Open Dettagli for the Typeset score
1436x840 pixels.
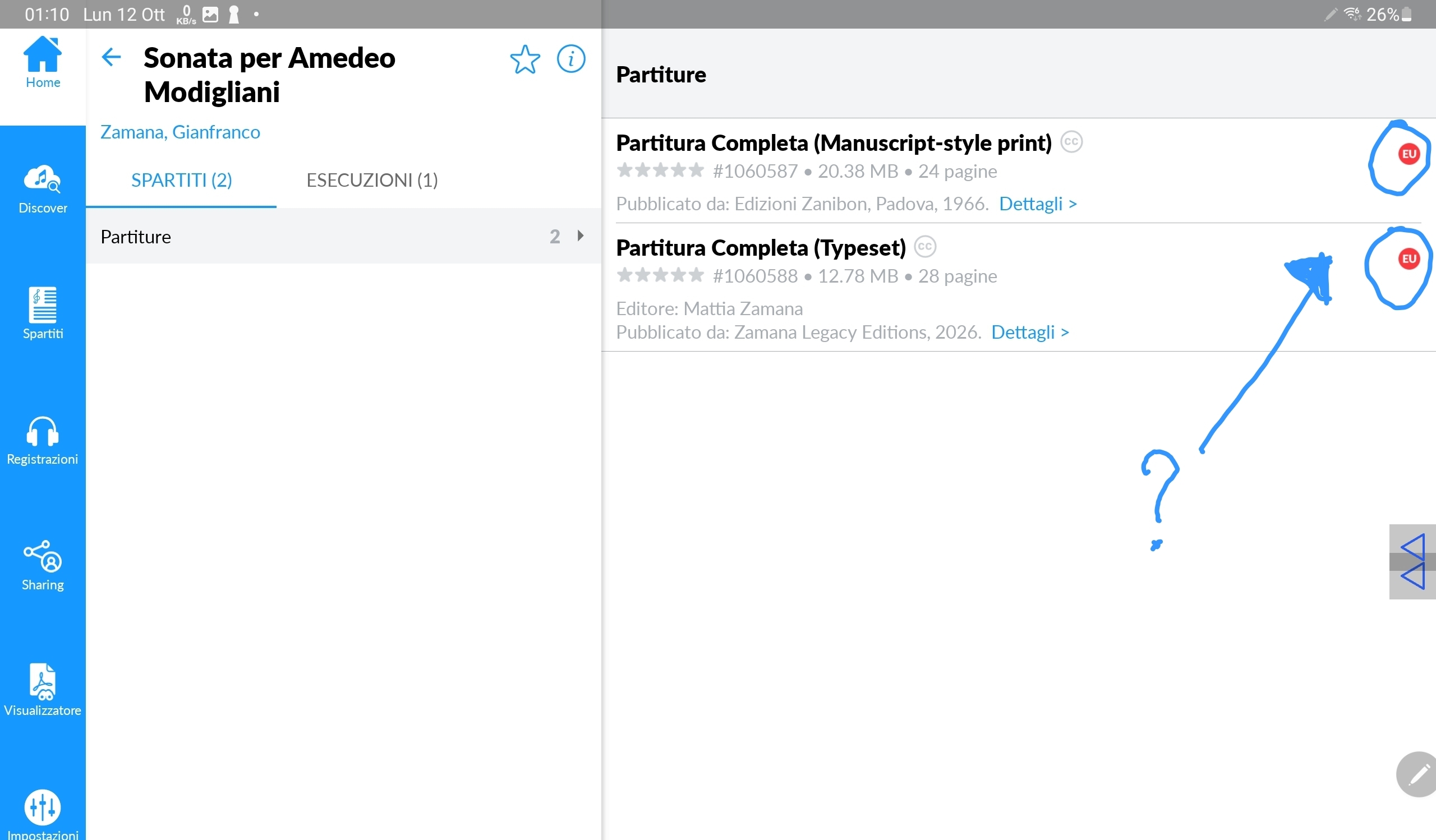(1030, 332)
